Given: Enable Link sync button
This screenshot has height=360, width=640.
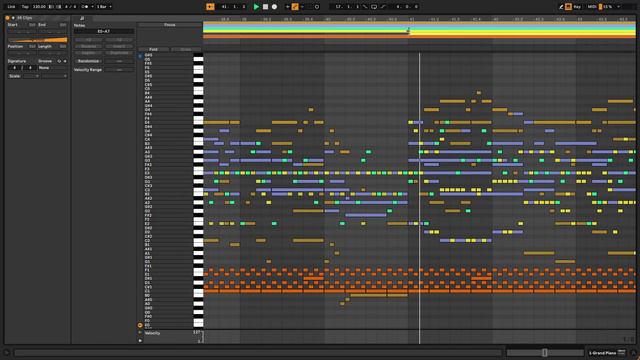Looking at the screenshot, I should click(x=11, y=7).
